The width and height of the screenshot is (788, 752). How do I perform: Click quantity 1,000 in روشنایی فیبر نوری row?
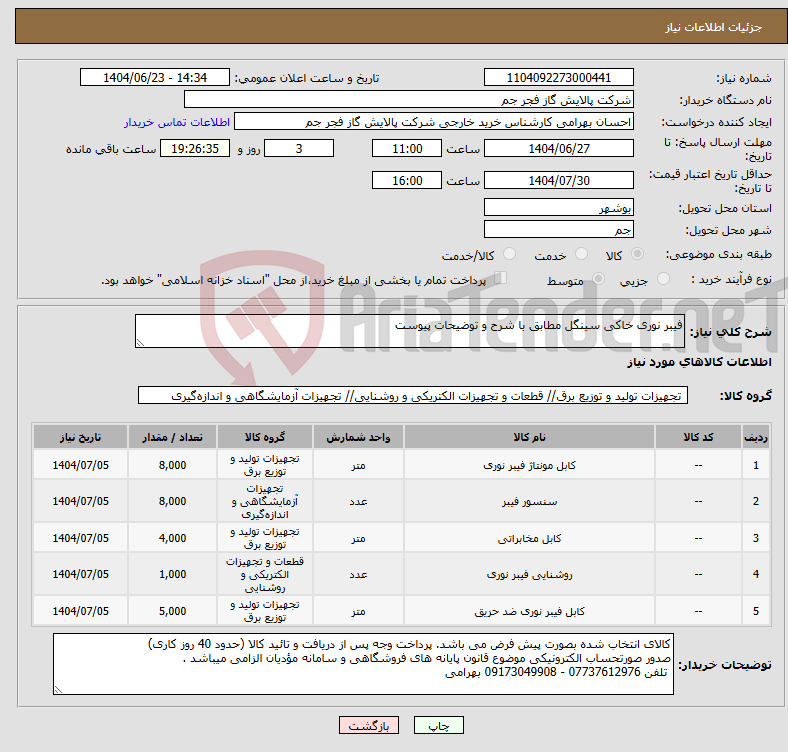[172, 575]
